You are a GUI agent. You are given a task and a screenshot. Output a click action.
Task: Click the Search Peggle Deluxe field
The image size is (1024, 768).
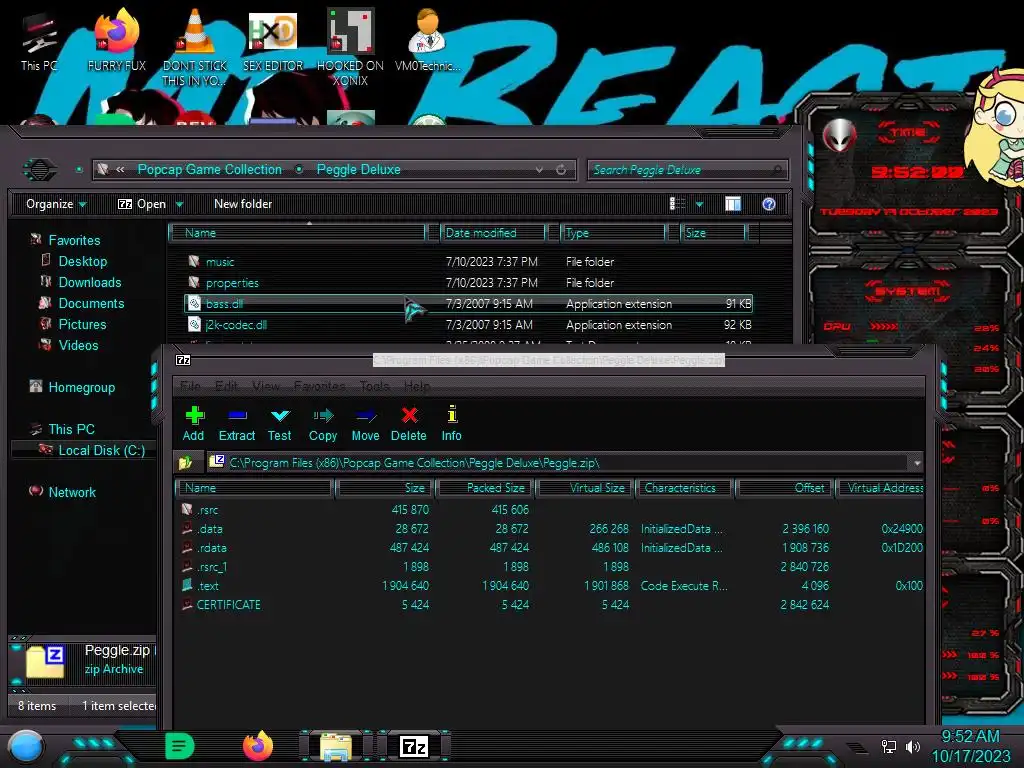(x=687, y=170)
